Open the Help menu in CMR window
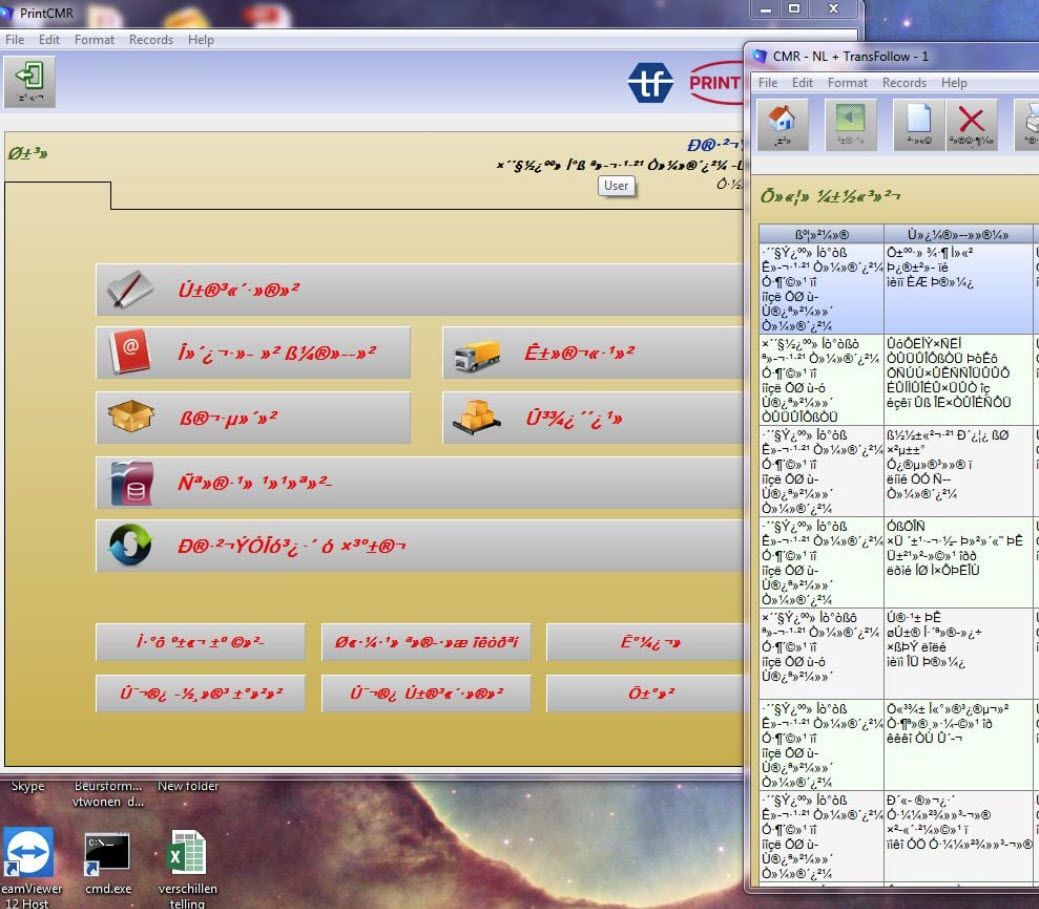Viewport: 1039px width, 909px height. (x=954, y=83)
